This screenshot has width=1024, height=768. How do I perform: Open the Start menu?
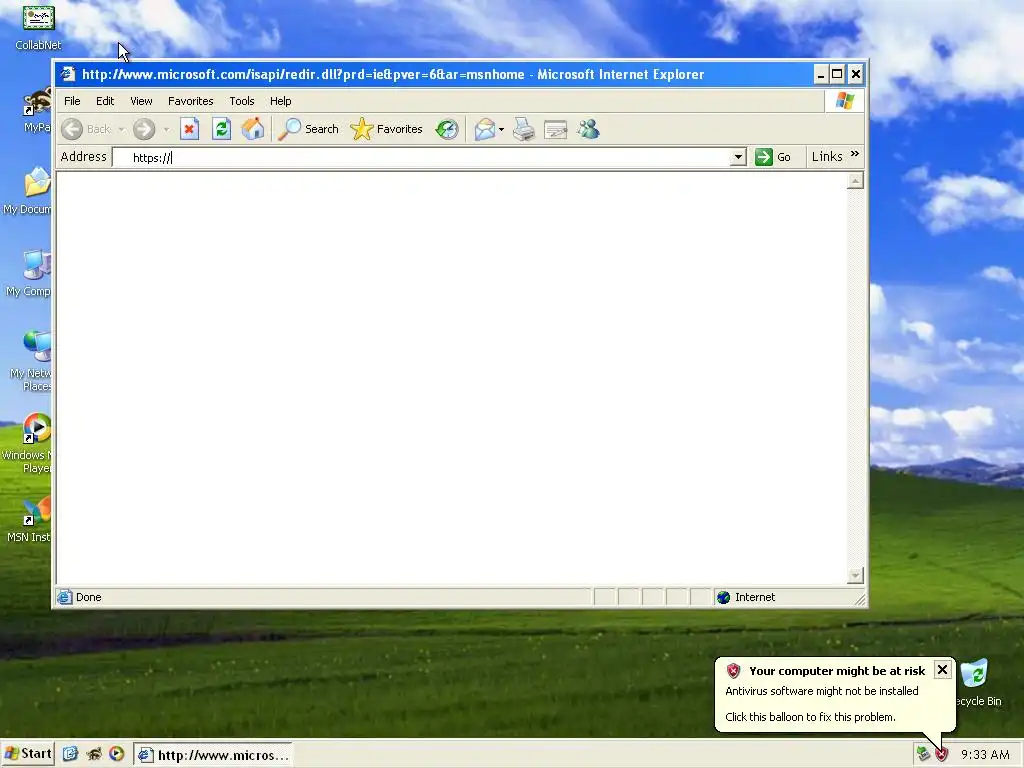click(28, 754)
